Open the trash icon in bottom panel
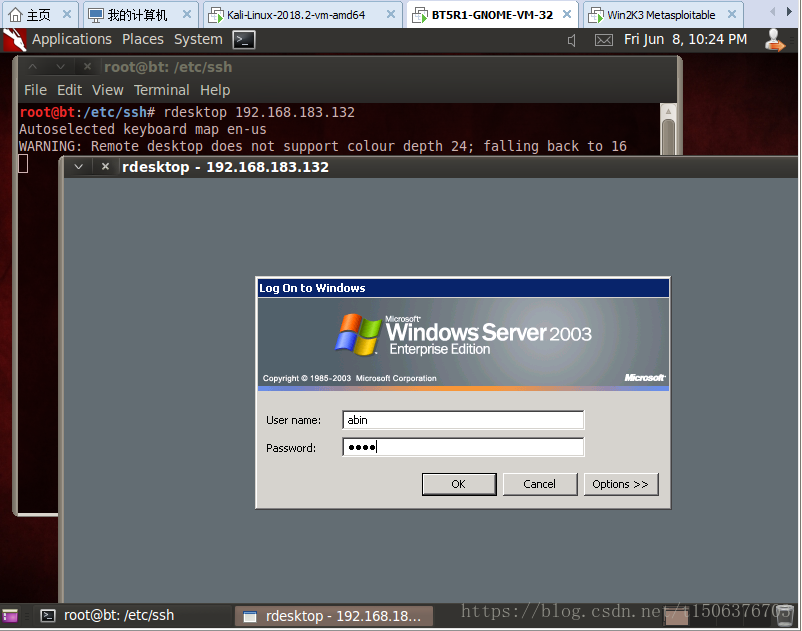This screenshot has height=631, width=802. point(785,616)
